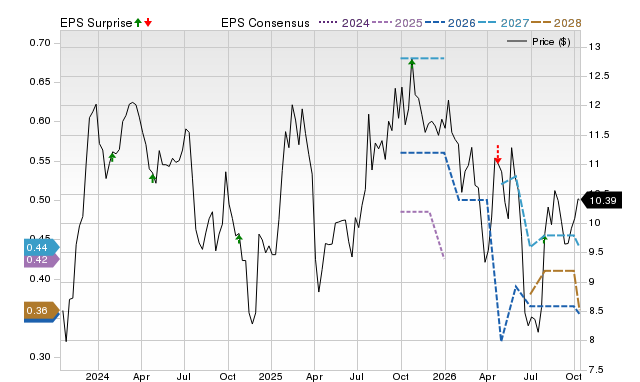Toggle the 2024 EPS consensus series in the legend
This screenshot has height=382, width=640.
(x=344, y=23)
